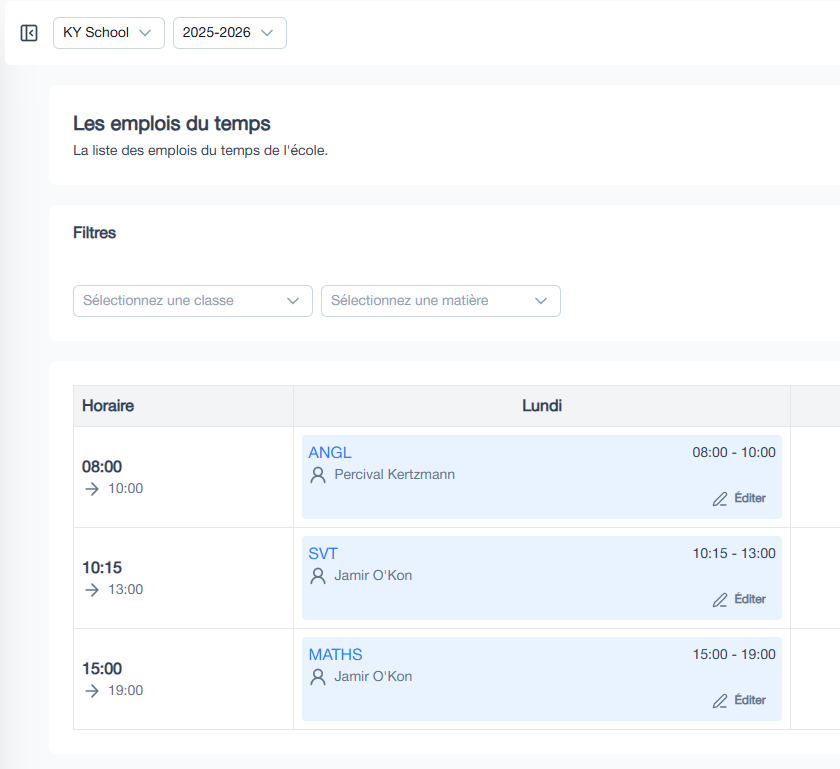The image size is (840, 769).
Task: Open the ANGL course link
Action: point(330,452)
